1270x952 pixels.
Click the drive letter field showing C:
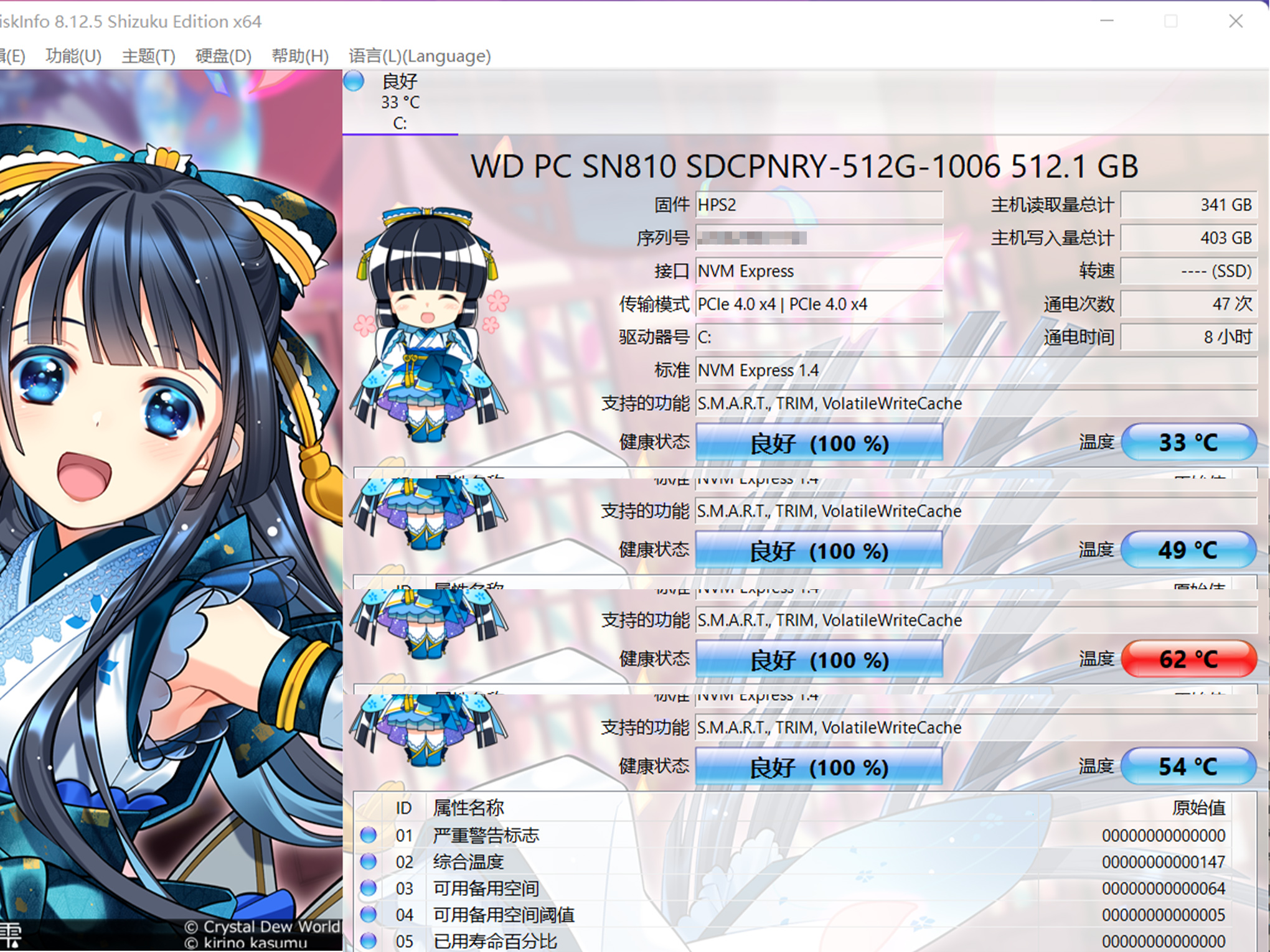pyautogui.click(x=819, y=337)
